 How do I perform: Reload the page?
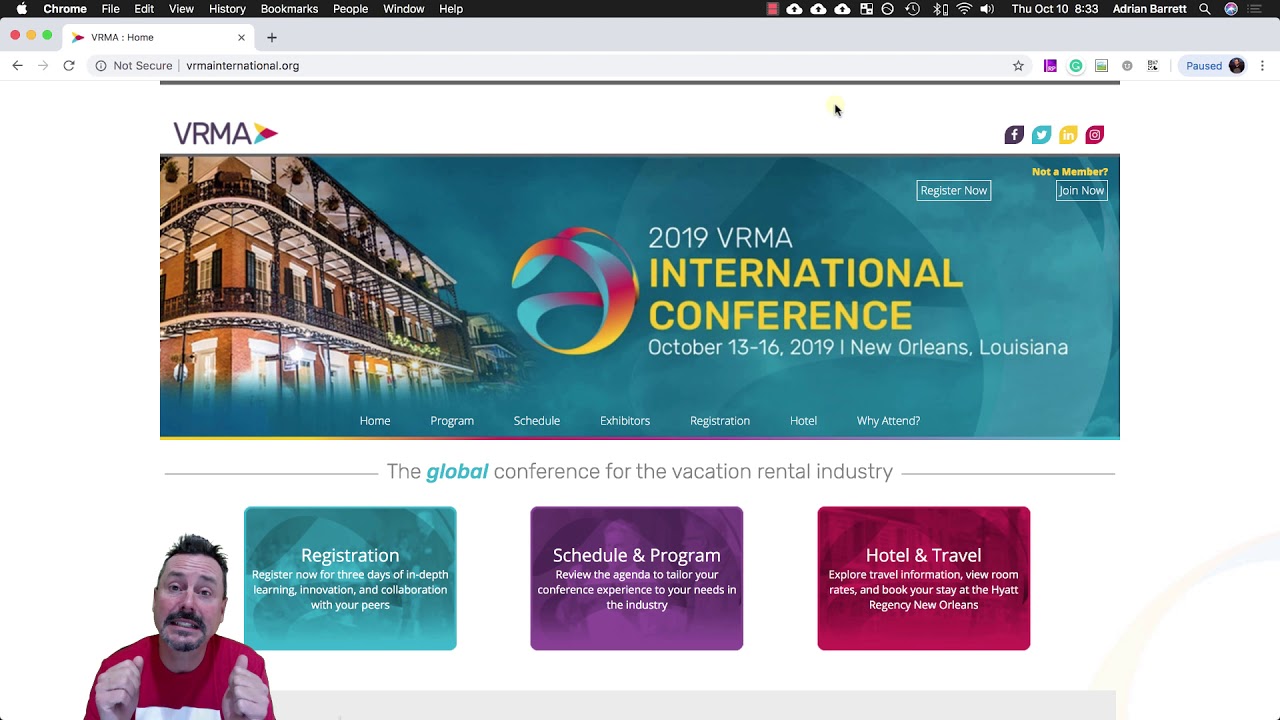[x=69, y=66]
